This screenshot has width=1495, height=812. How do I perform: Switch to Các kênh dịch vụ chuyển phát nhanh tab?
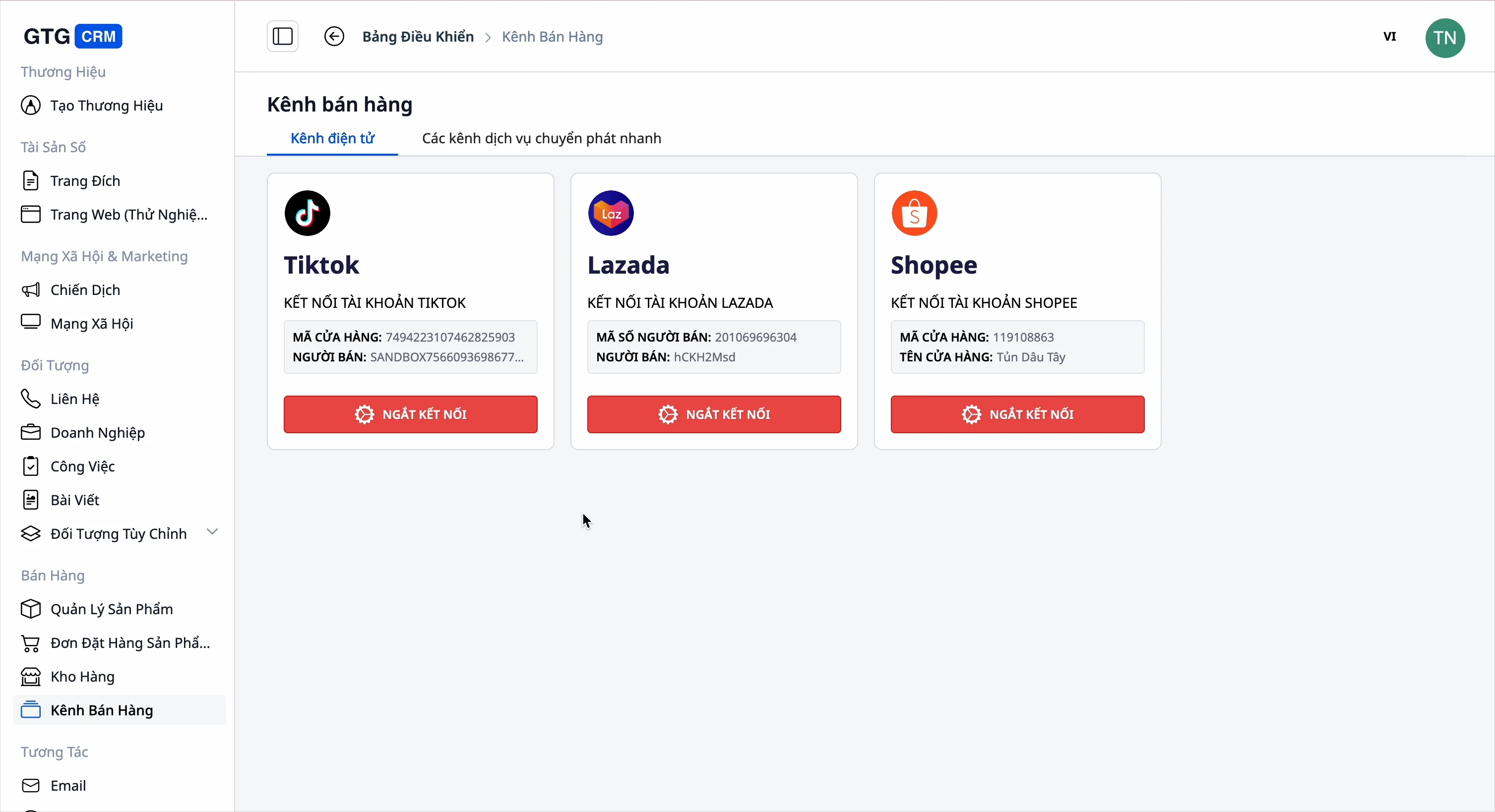point(541,139)
